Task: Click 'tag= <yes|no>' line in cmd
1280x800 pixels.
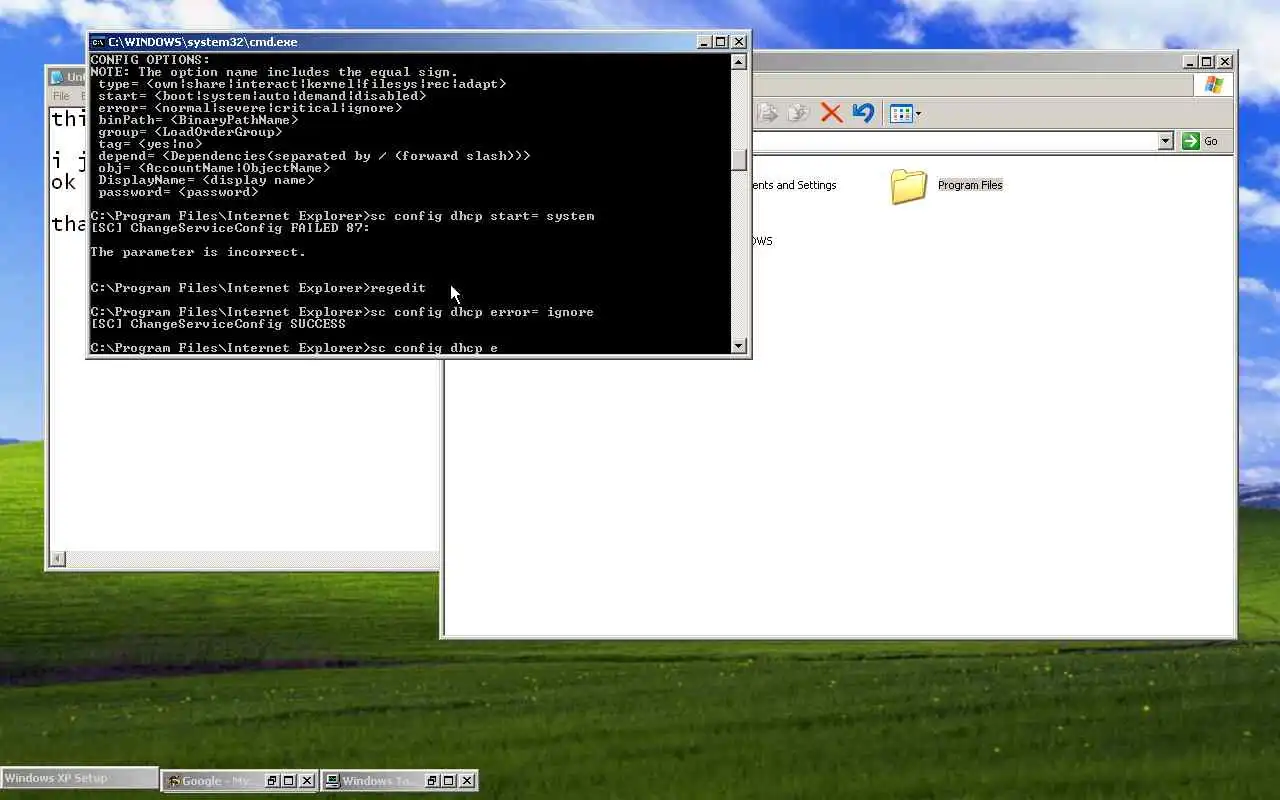Action: [x=150, y=144]
